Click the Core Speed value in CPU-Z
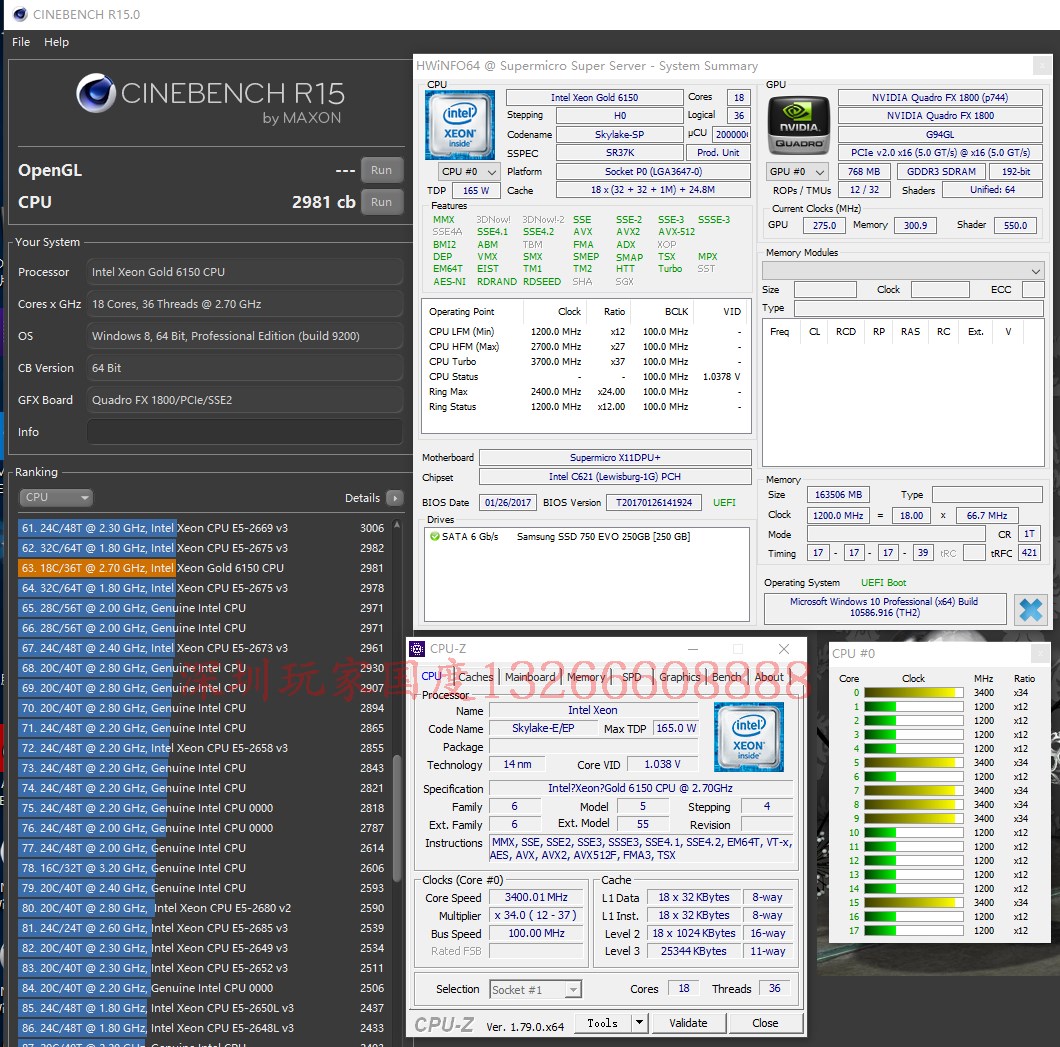Screen dimensions: 1060x1047 point(536,898)
